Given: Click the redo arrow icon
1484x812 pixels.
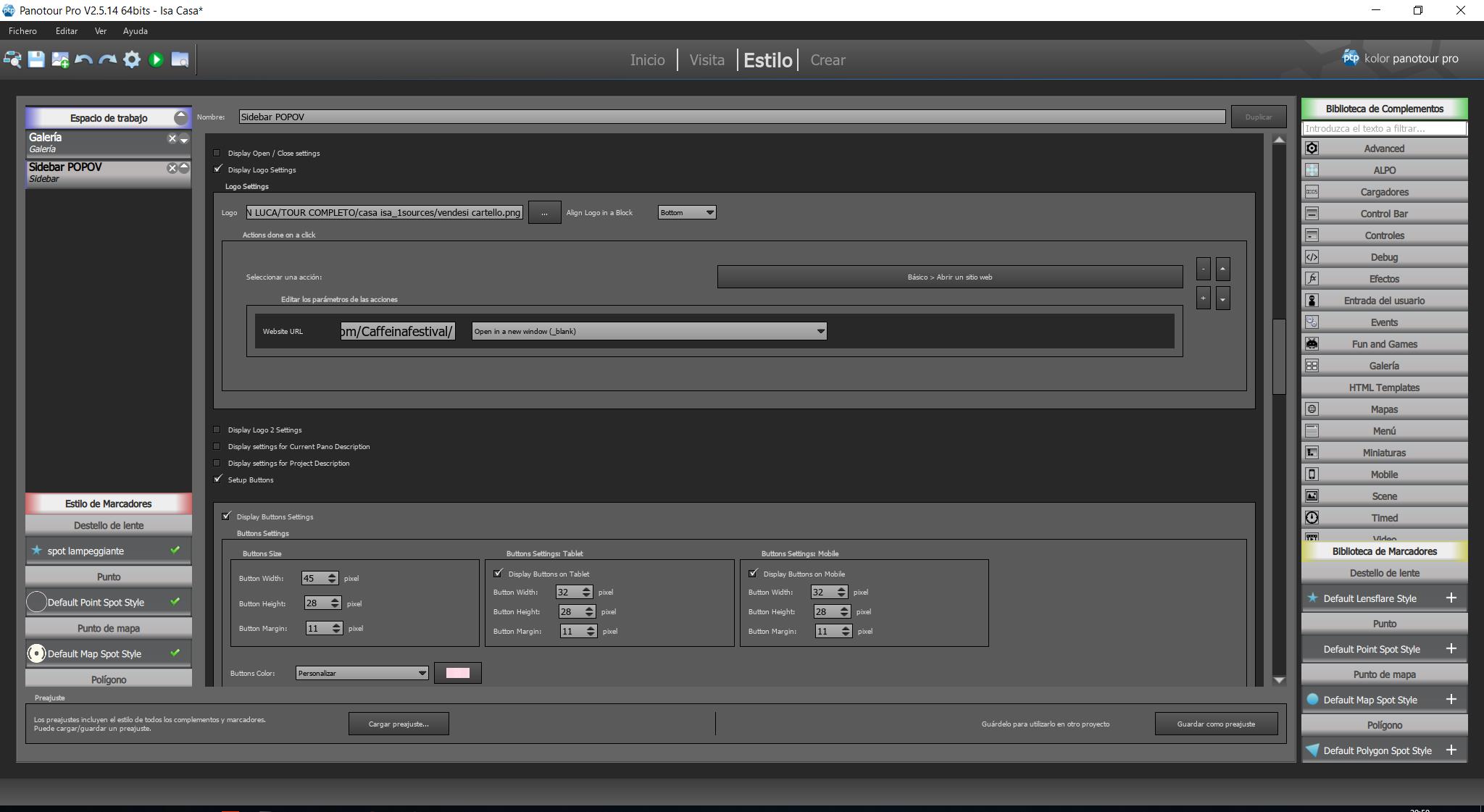Looking at the screenshot, I should [x=108, y=59].
